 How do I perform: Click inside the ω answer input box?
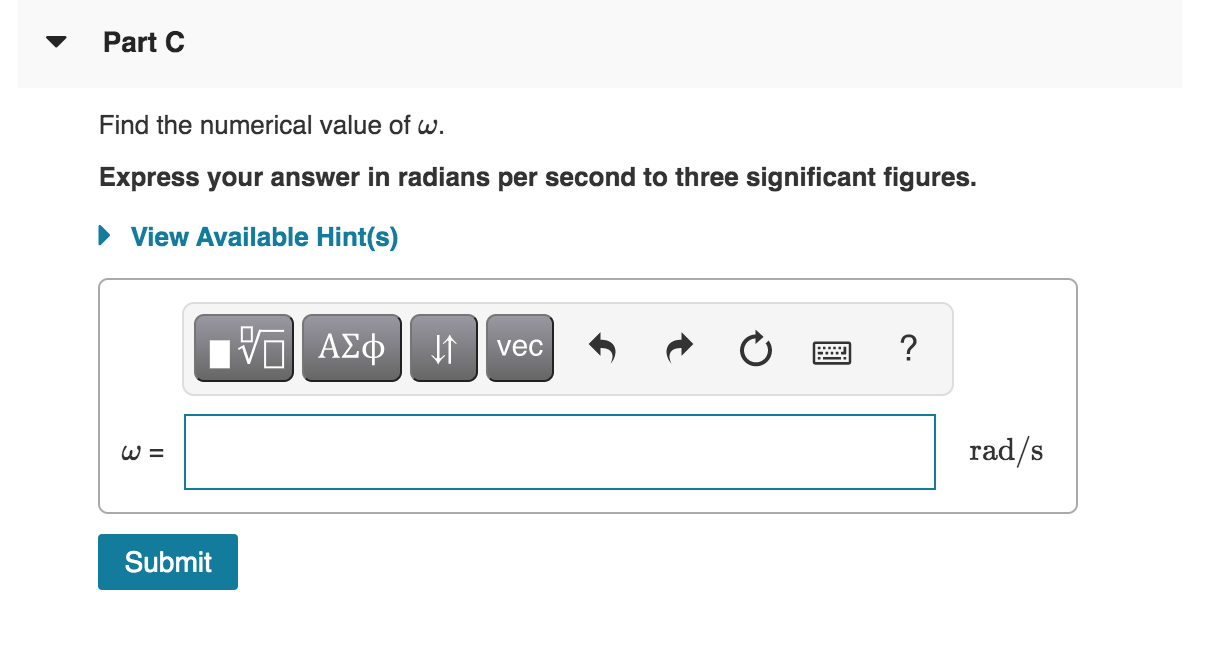(x=559, y=451)
